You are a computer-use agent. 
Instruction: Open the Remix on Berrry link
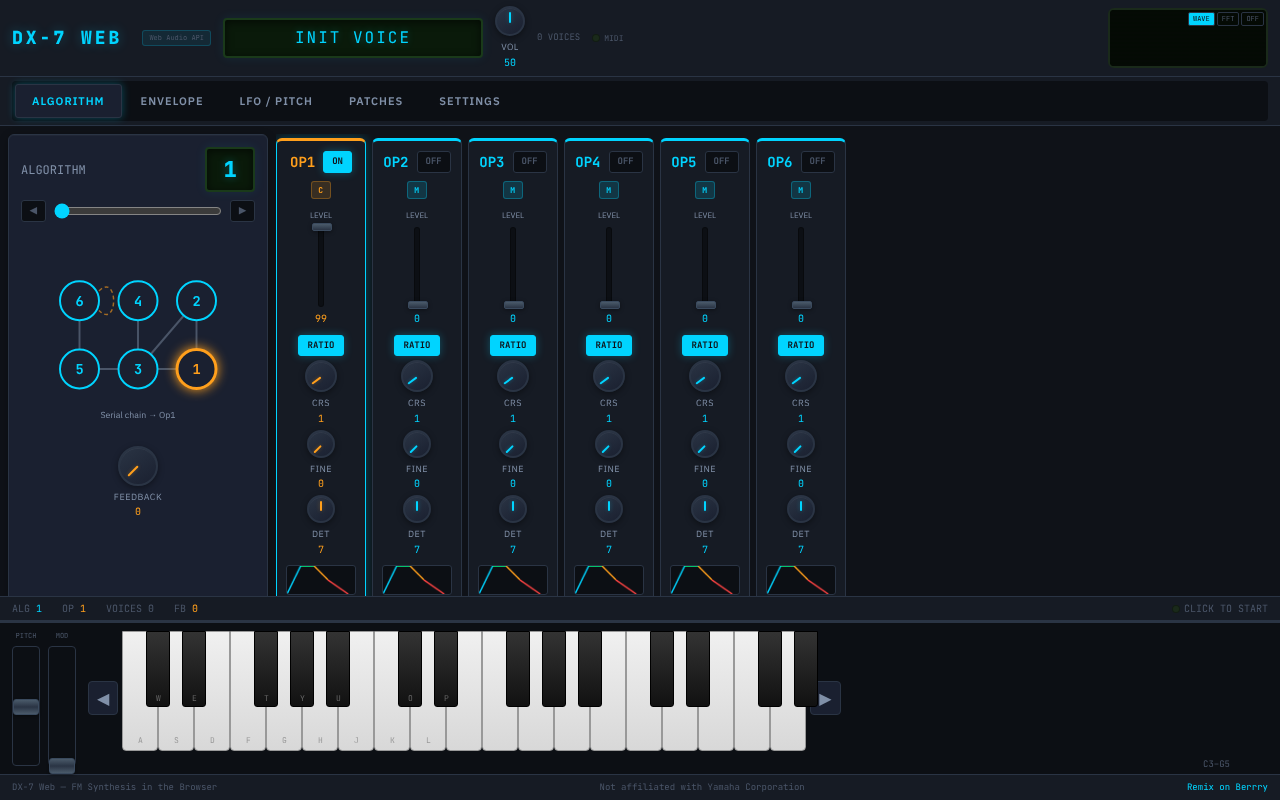point(1227,786)
